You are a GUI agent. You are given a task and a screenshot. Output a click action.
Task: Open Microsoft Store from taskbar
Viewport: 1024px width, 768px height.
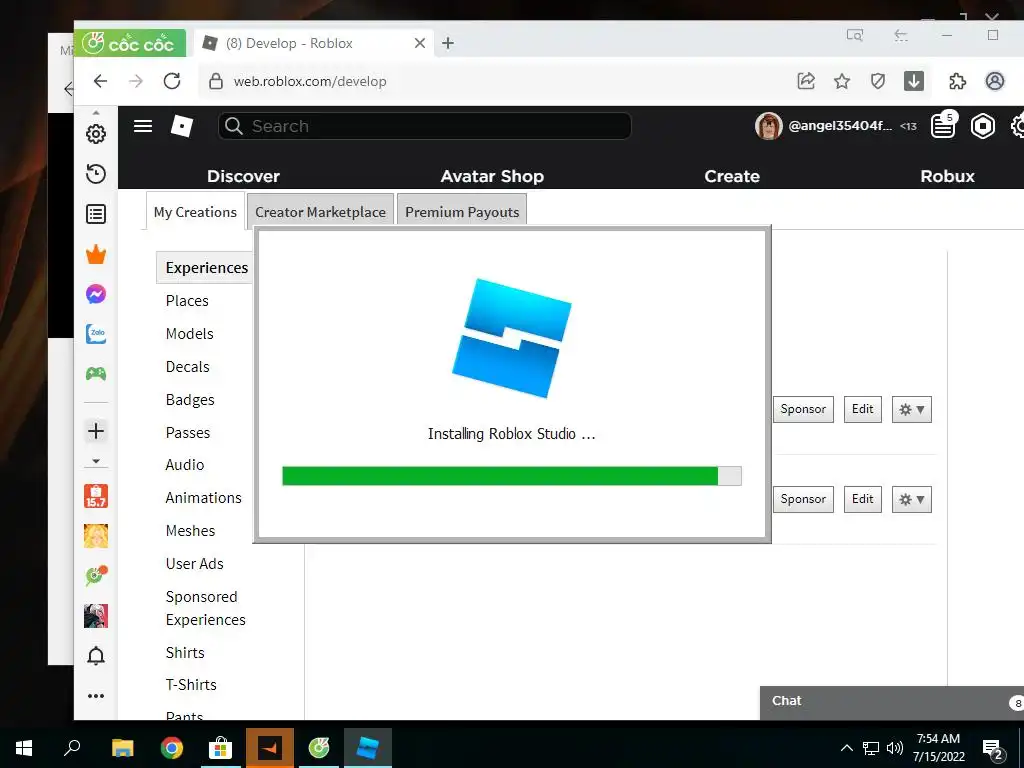[220, 748]
